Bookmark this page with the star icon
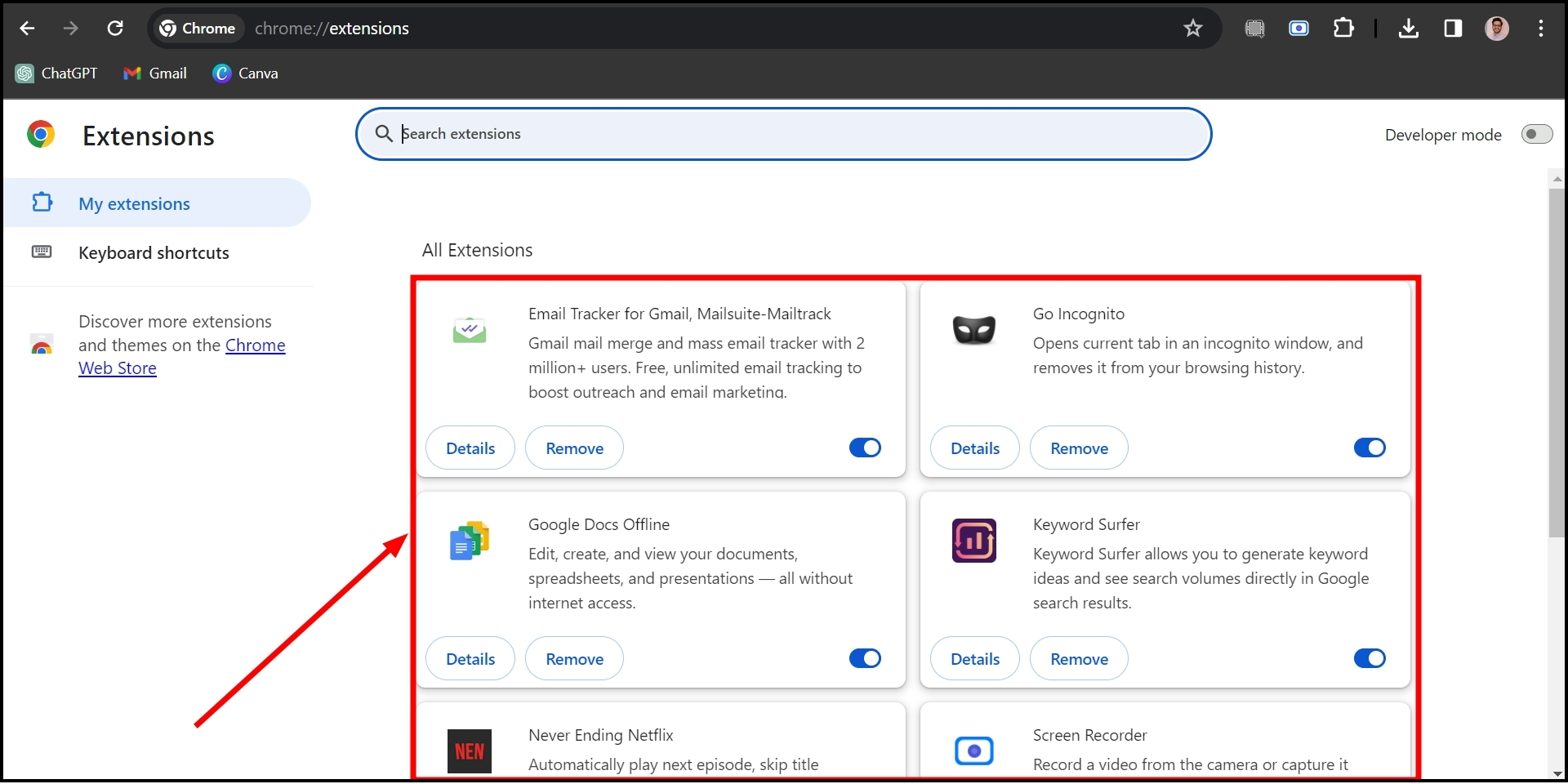The height and width of the screenshot is (784, 1568). (x=1192, y=29)
